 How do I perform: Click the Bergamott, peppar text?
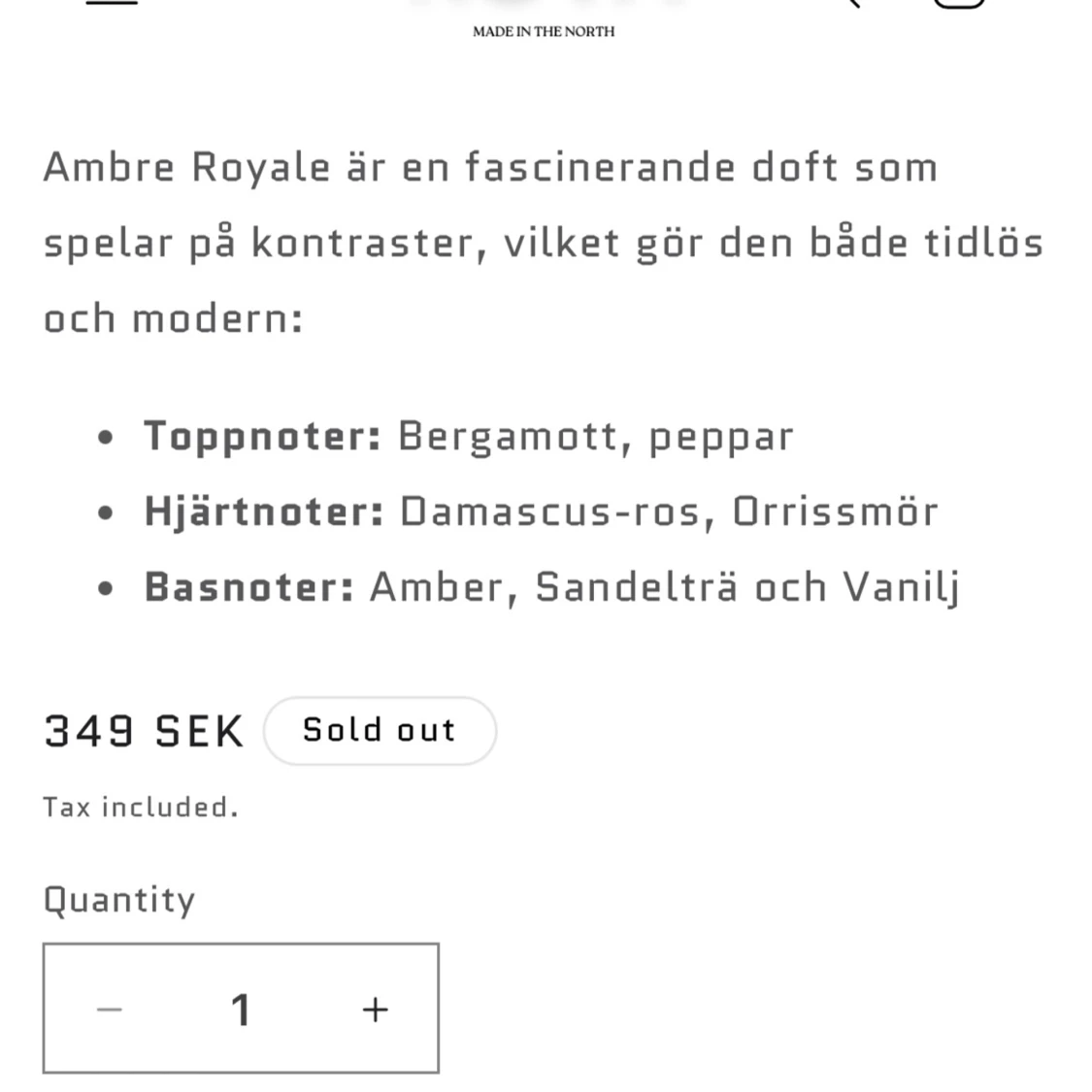[x=595, y=438]
